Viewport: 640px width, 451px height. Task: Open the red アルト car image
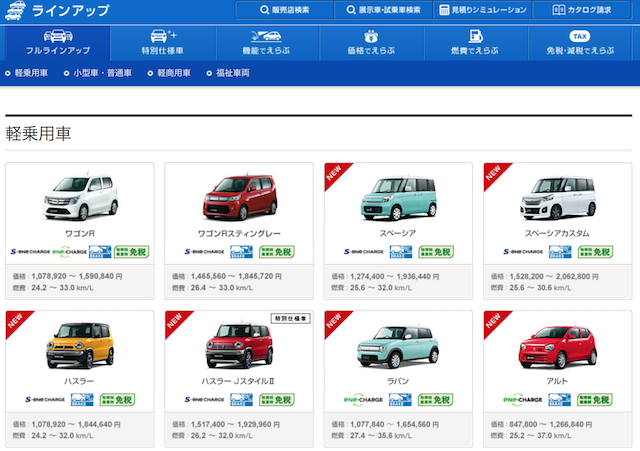pyautogui.click(x=558, y=347)
